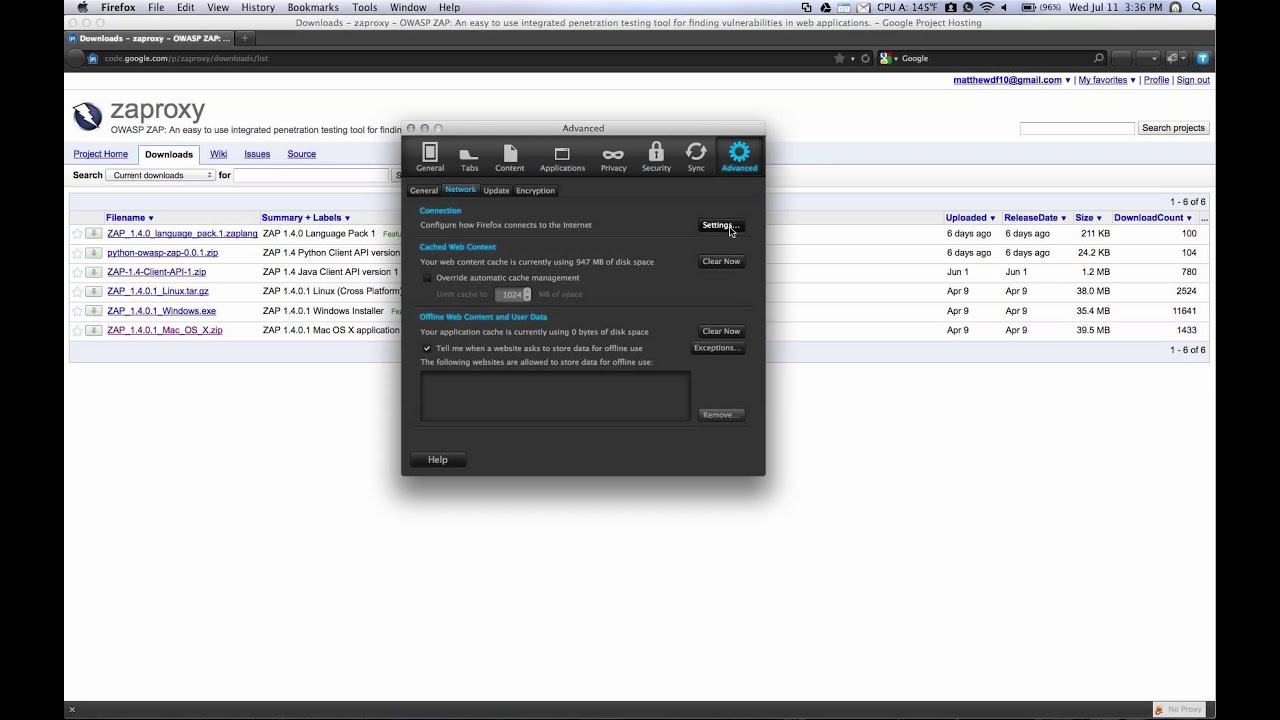Viewport: 1280px width, 720px height.
Task: Toggle Override automatic cache management checkbox
Action: pos(428,278)
